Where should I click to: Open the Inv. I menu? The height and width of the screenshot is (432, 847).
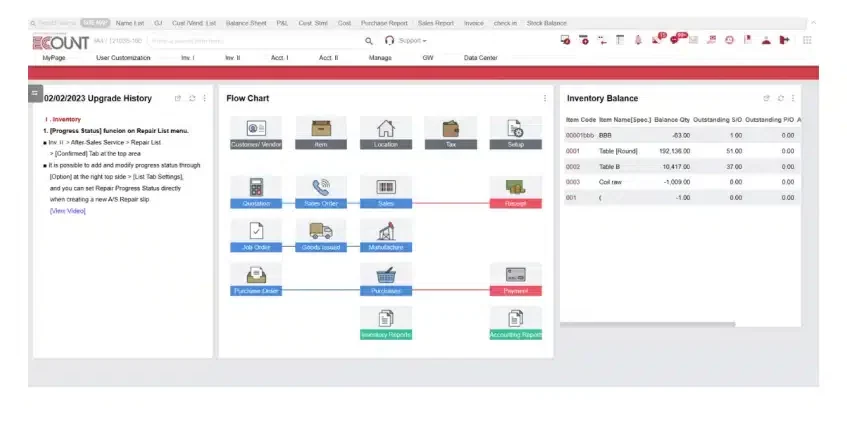[188, 58]
